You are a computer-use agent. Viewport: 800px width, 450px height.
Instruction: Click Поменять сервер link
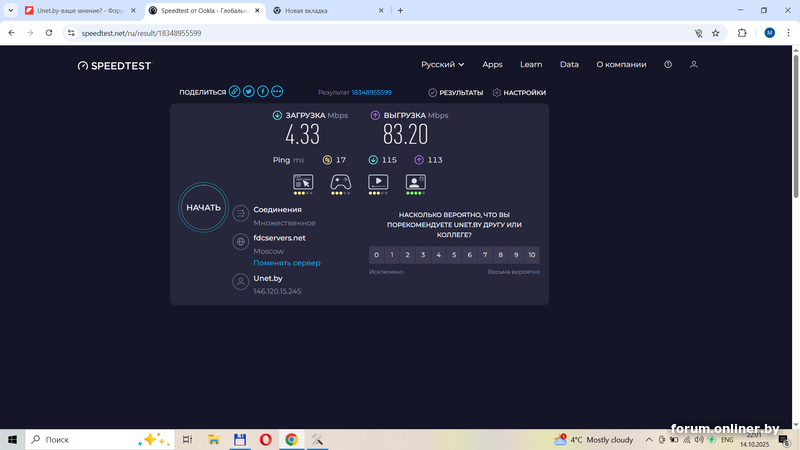287,263
